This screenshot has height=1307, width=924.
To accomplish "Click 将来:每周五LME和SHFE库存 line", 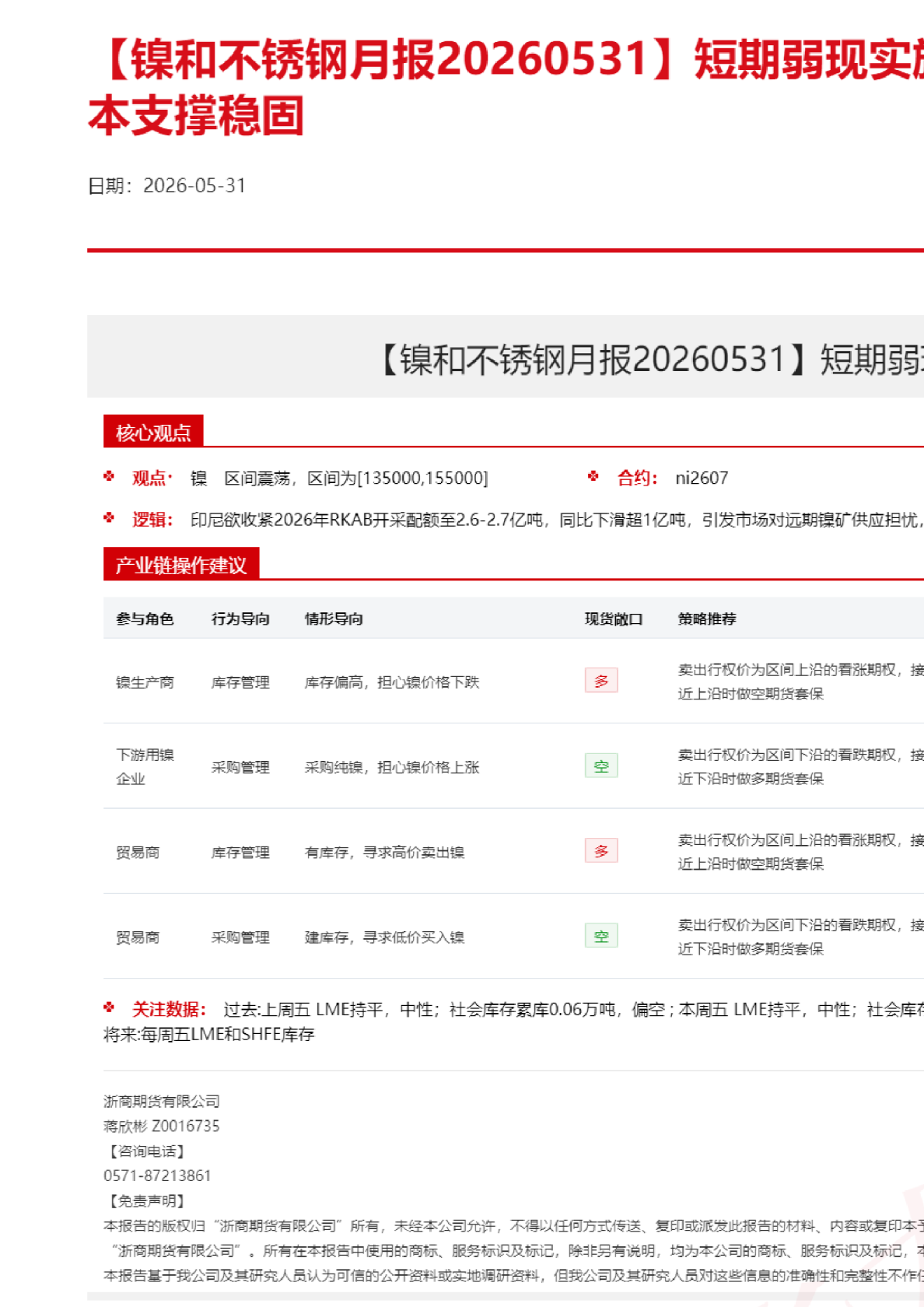I will click(x=209, y=1034).
